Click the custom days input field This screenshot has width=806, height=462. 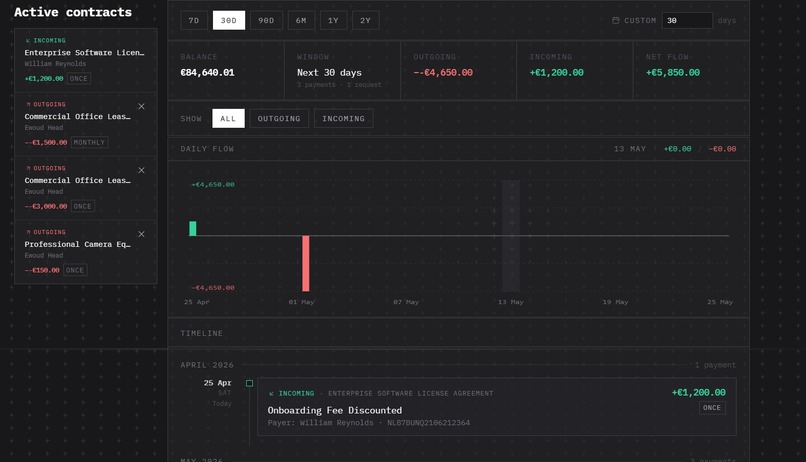pyautogui.click(x=687, y=21)
